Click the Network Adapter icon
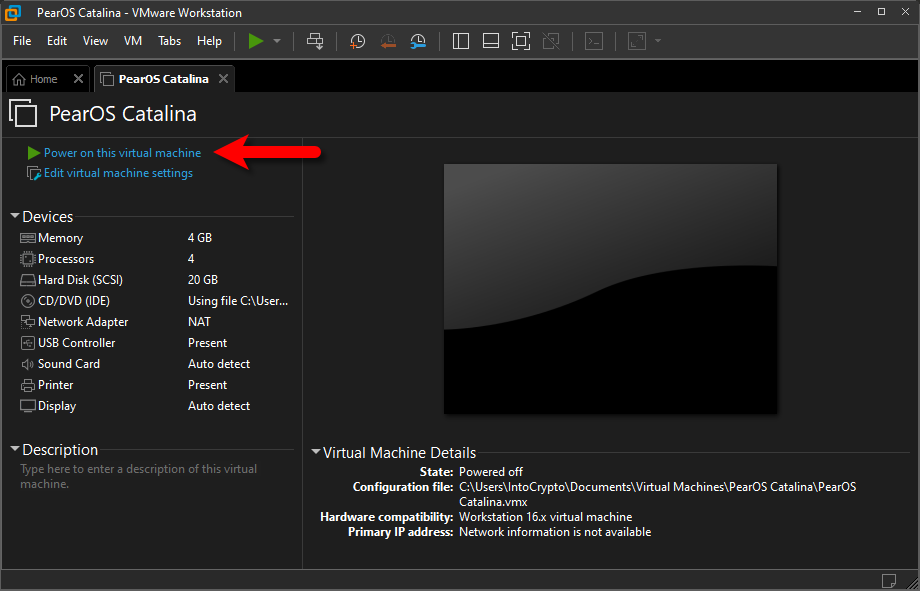The width and height of the screenshot is (920, 591). tap(28, 322)
